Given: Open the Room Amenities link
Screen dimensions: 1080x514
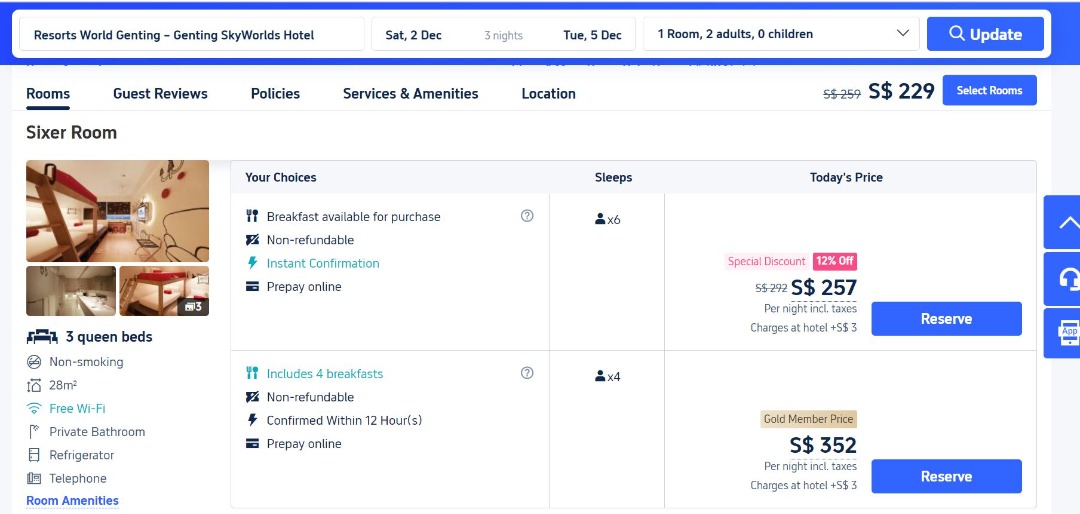Looking at the screenshot, I should click(x=72, y=501).
